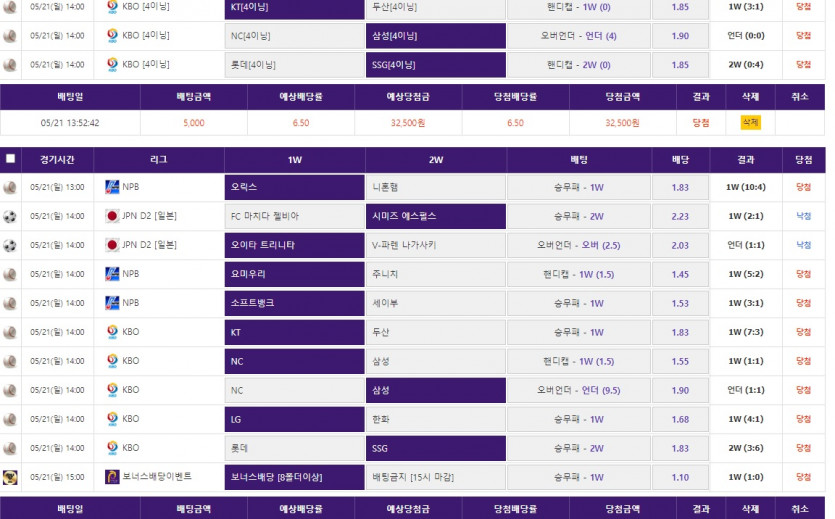Select the FC 마치다 젤비아 cell
Image resolution: width=835 pixels, height=519 pixels.
[x=294, y=217]
